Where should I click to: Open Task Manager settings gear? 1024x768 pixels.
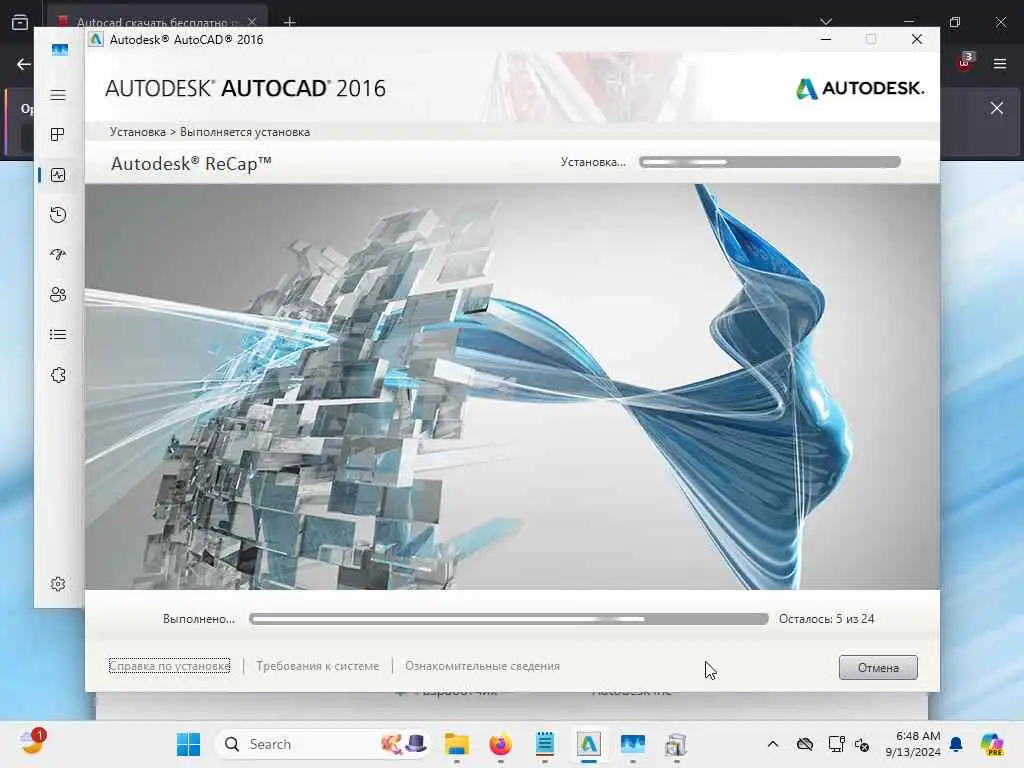click(x=58, y=584)
